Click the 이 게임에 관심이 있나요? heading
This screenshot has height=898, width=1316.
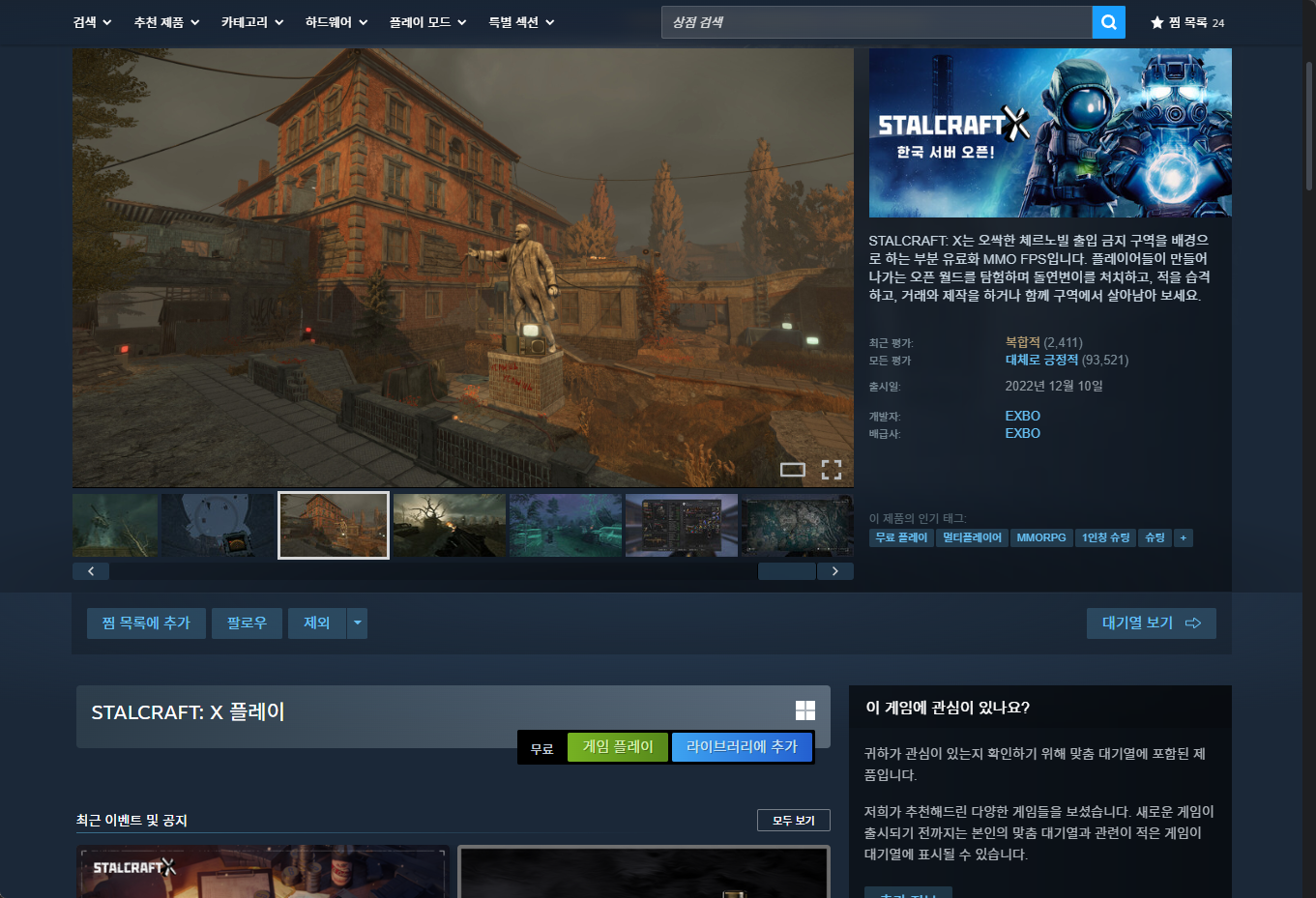tap(948, 708)
